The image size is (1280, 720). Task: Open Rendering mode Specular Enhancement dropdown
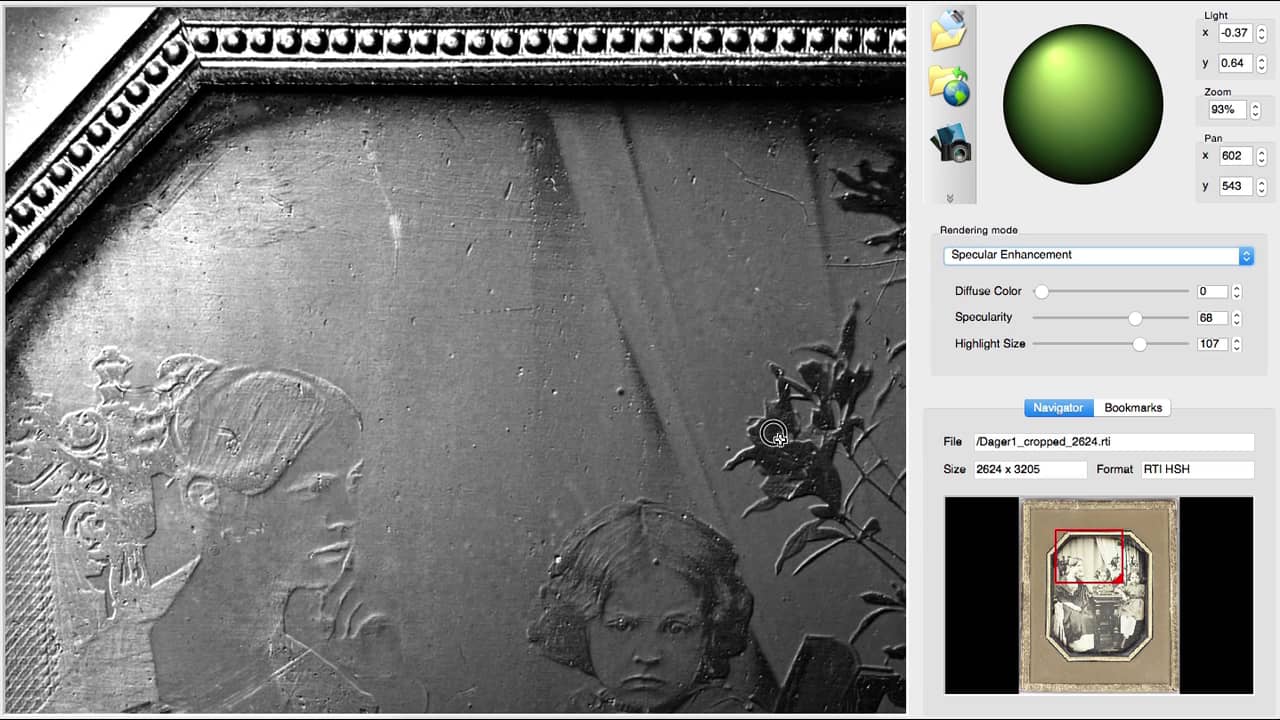click(x=1098, y=255)
